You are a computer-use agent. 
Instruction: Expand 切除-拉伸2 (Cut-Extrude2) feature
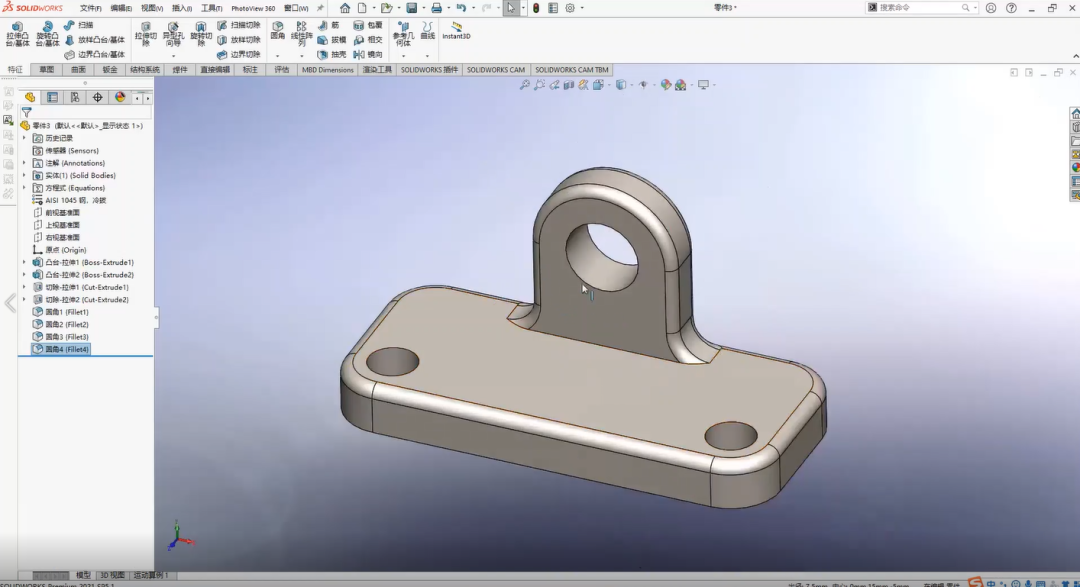tap(24, 299)
